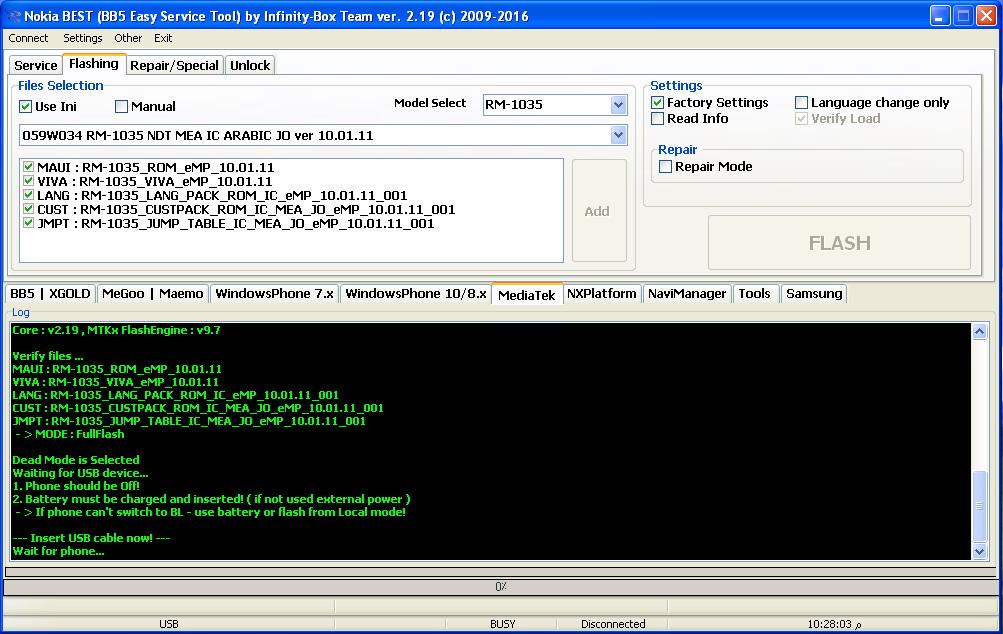1003x634 pixels.
Task: Open the product code 059W034 dropdown
Action: coord(618,136)
